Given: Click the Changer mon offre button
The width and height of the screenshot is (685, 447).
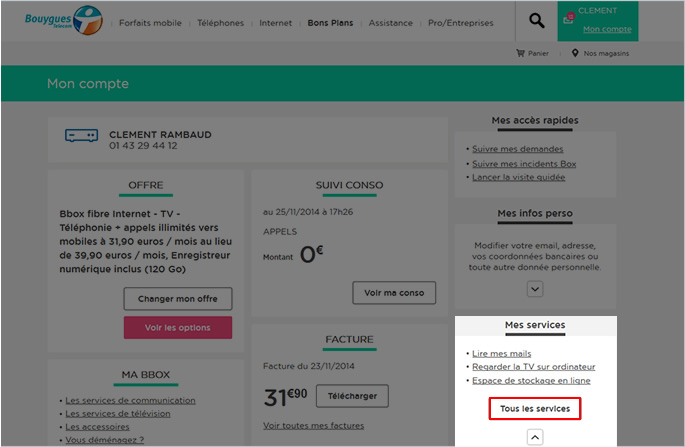Looking at the screenshot, I should click(178, 299).
